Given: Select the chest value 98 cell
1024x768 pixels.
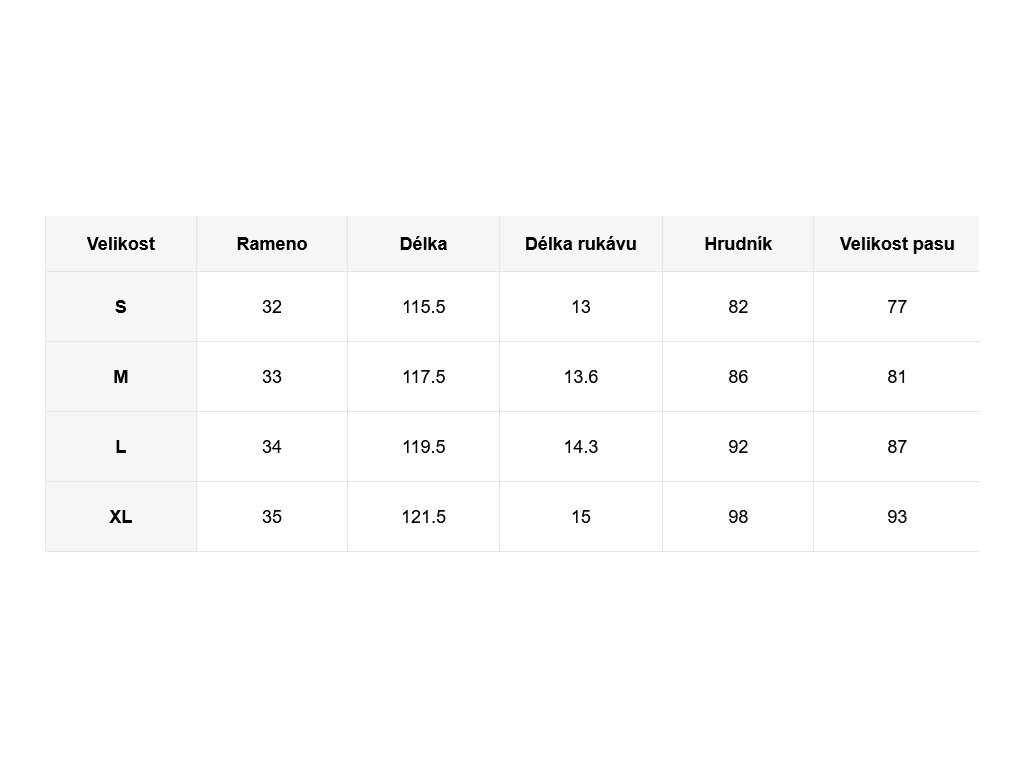Looking at the screenshot, I should pos(738,517).
